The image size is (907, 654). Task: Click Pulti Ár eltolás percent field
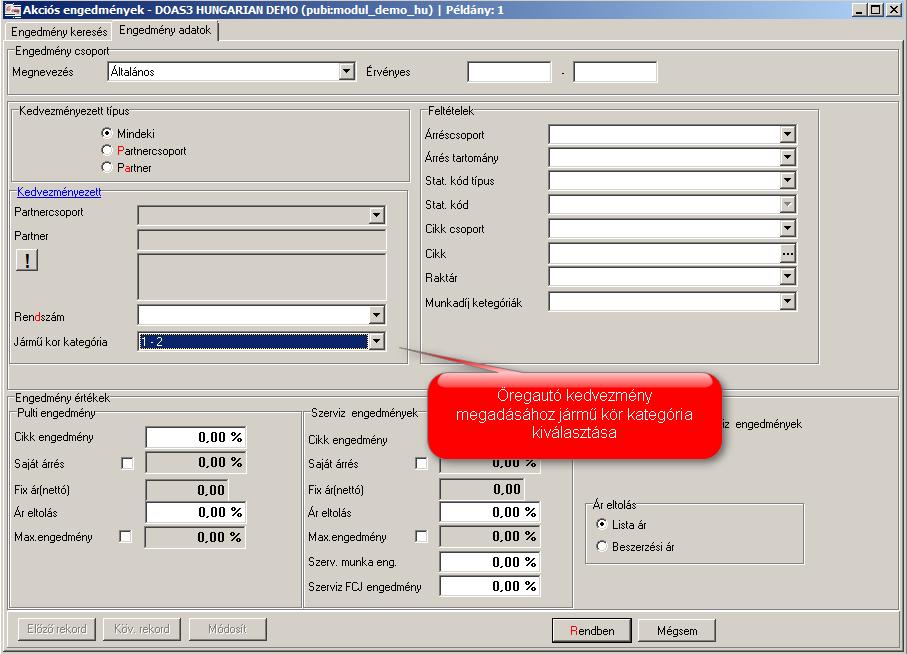point(196,512)
